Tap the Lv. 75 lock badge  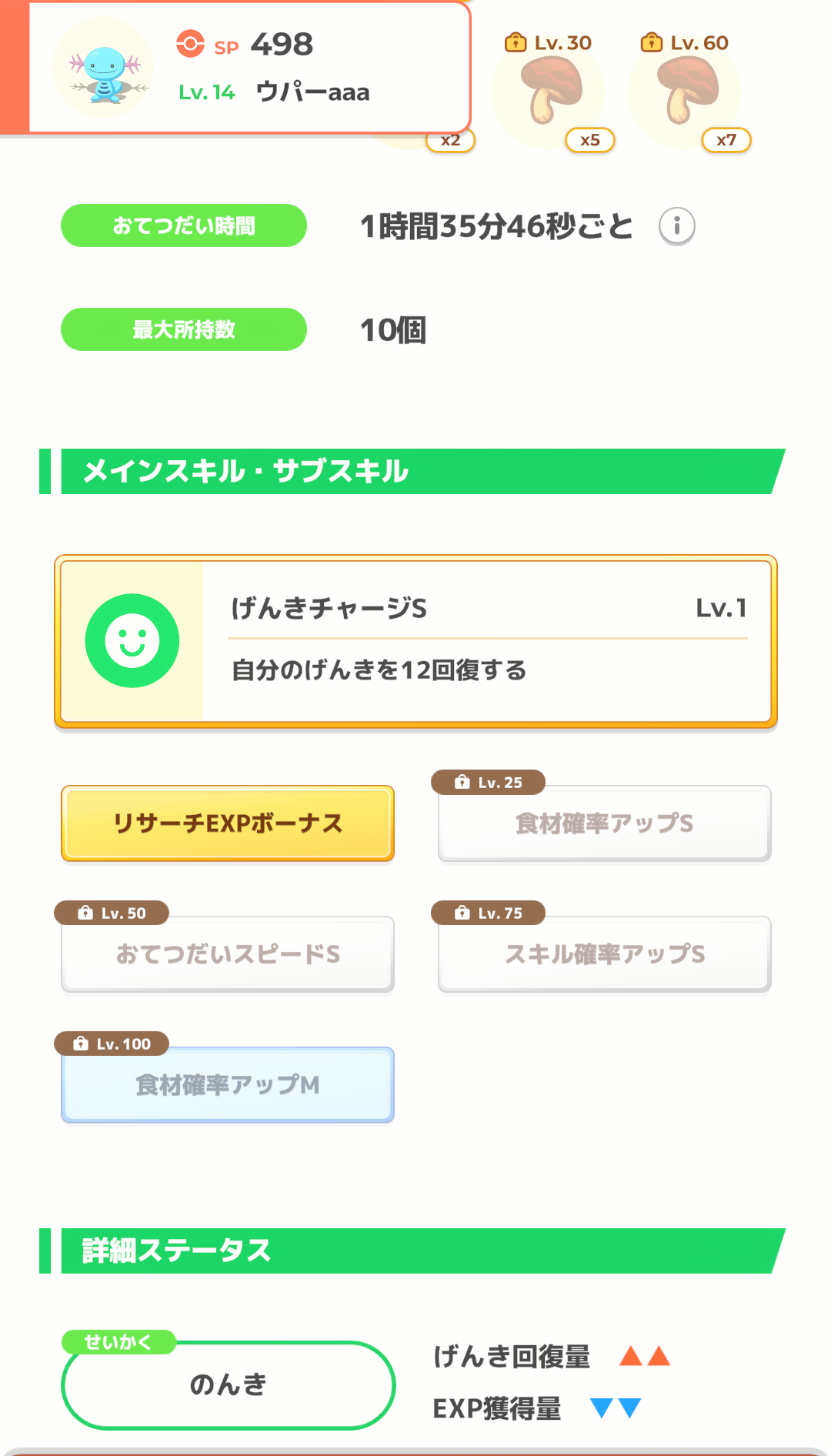coord(489,913)
